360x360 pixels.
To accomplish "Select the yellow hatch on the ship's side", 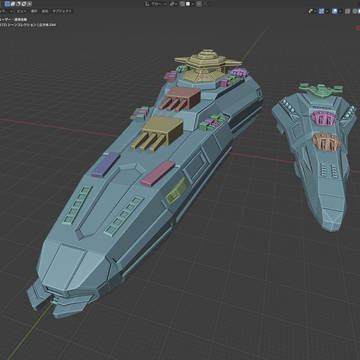I will point(177,191).
